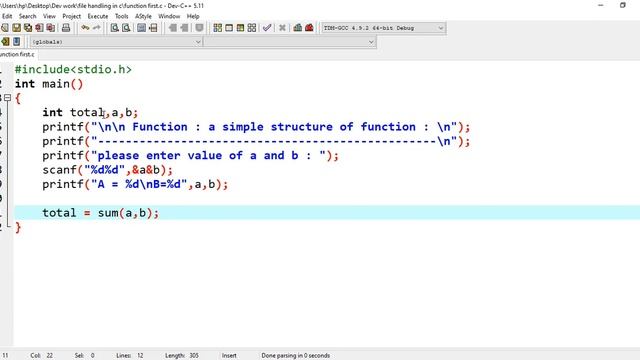Select the function first.c editor tab
640x360 pixels.
tap(18, 54)
